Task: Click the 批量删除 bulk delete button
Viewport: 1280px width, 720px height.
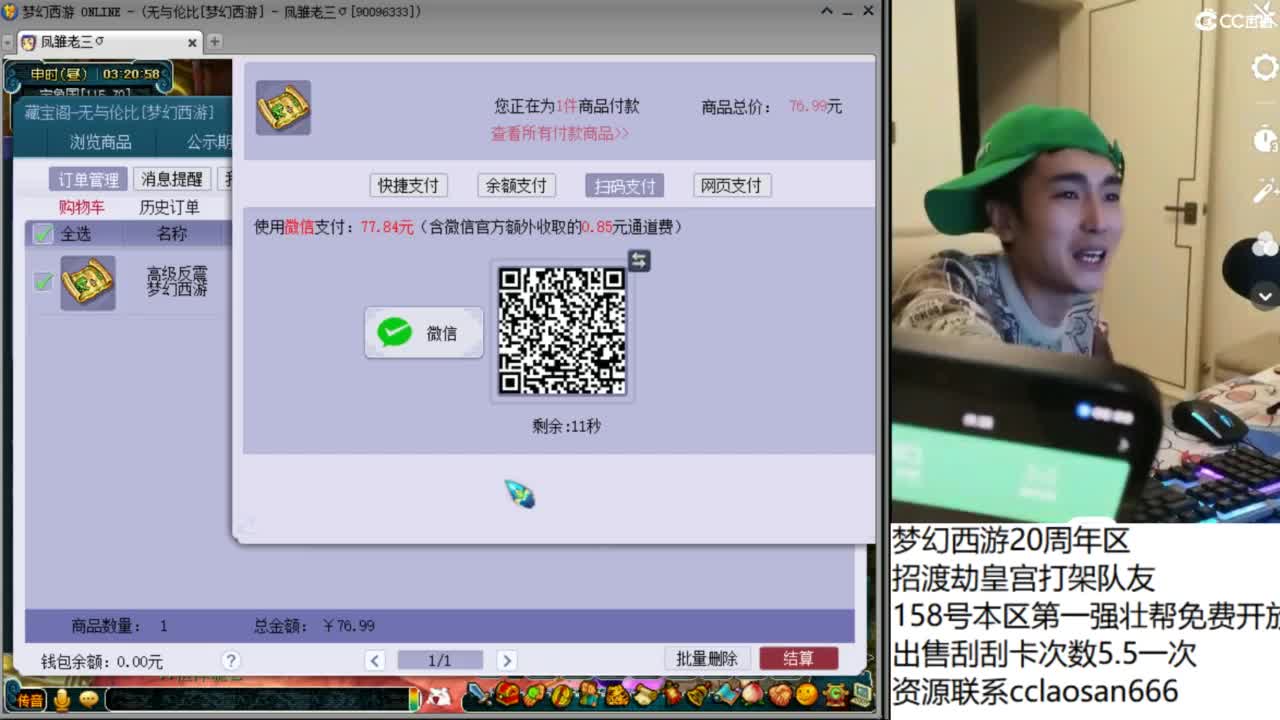Action: [x=706, y=658]
